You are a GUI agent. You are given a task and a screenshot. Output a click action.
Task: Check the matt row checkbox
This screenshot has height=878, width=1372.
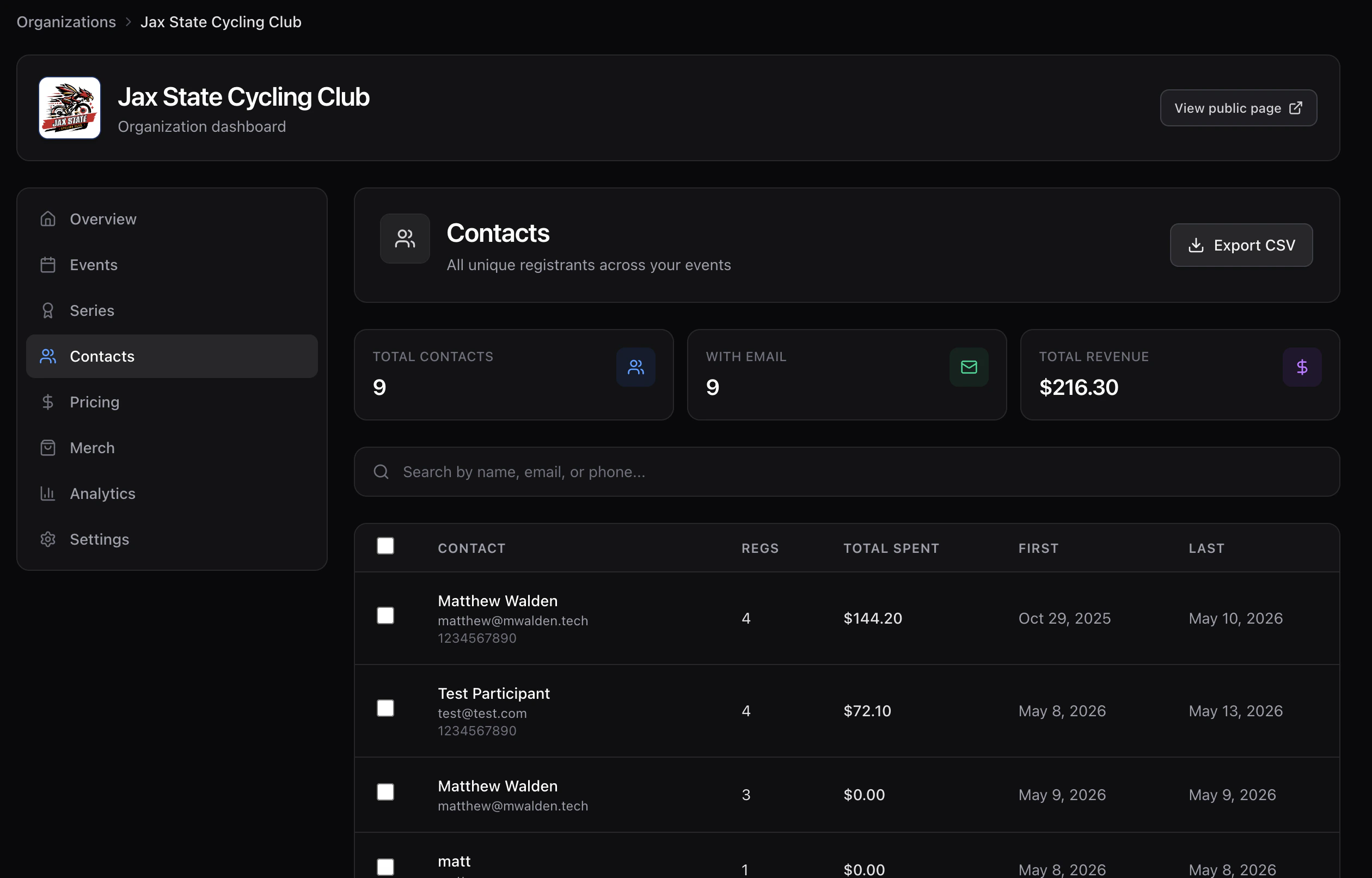click(x=385, y=867)
